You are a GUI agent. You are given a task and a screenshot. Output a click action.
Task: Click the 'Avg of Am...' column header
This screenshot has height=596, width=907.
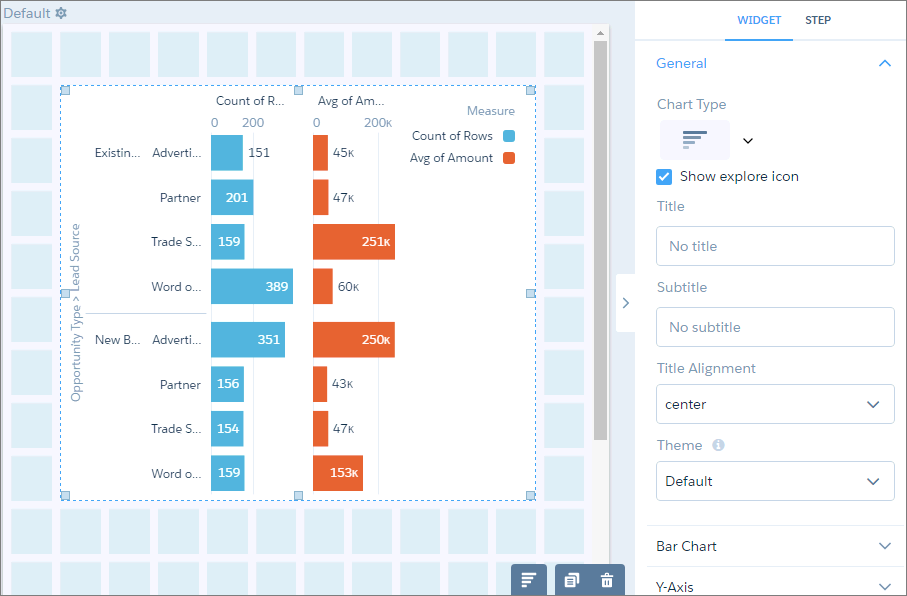(351, 101)
